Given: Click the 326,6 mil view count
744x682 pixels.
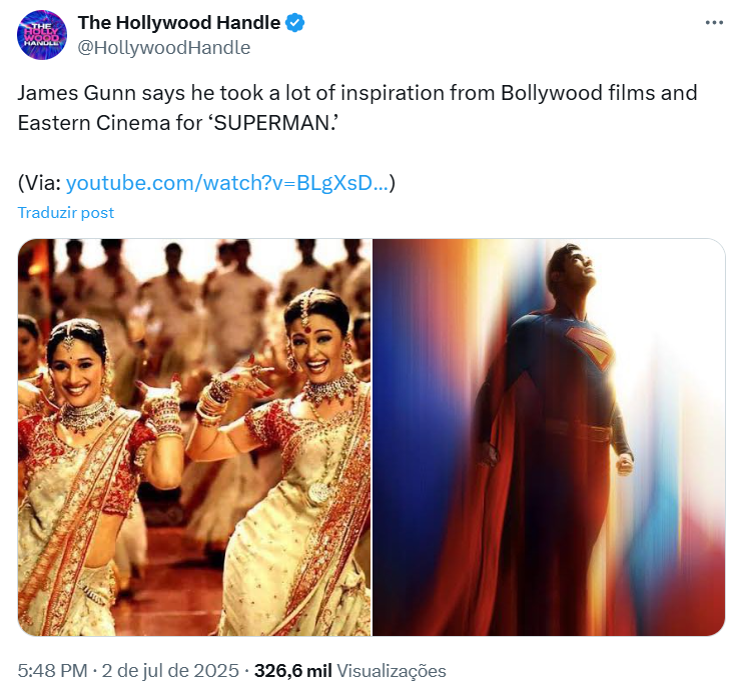Looking at the screenshot, I should coord(293,671).
